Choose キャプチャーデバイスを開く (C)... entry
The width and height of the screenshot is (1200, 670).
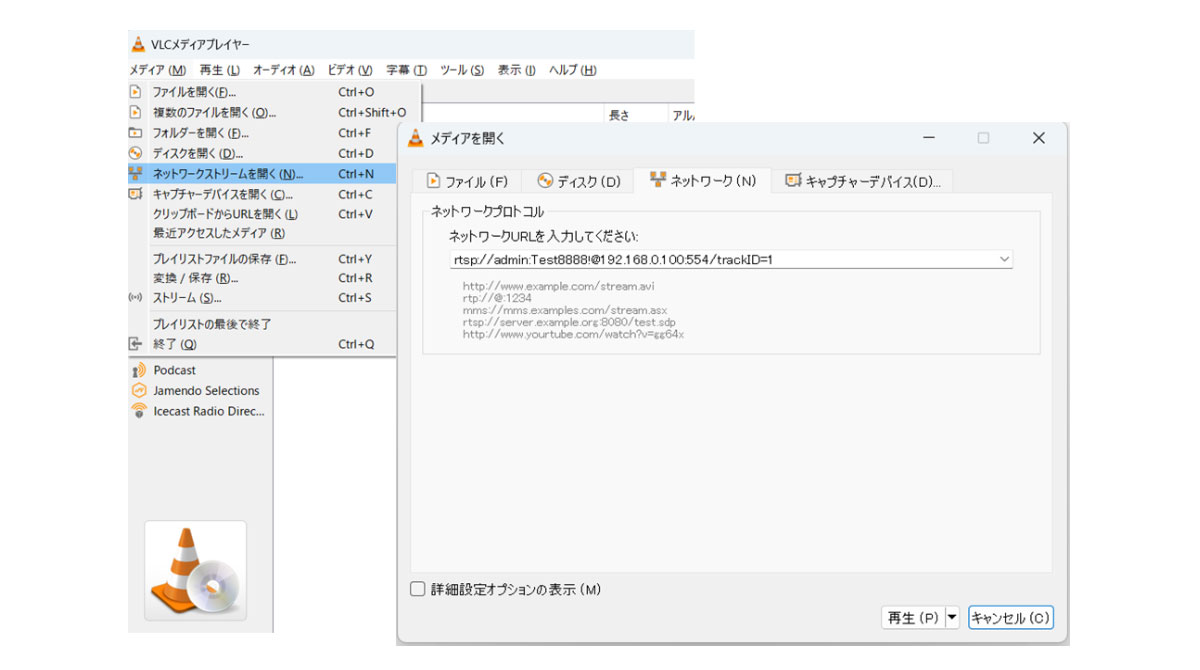coord(262,195)
